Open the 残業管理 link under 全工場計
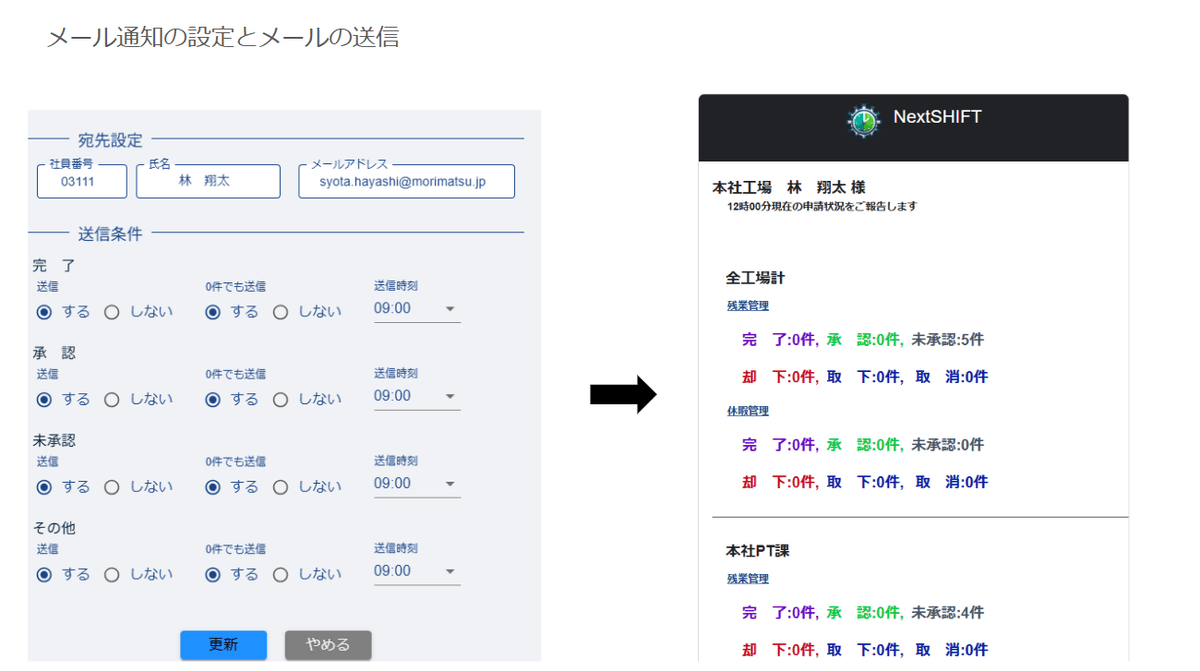Image resolution: width=1200 pixels, height=671 pixels. tap(748, 305)
